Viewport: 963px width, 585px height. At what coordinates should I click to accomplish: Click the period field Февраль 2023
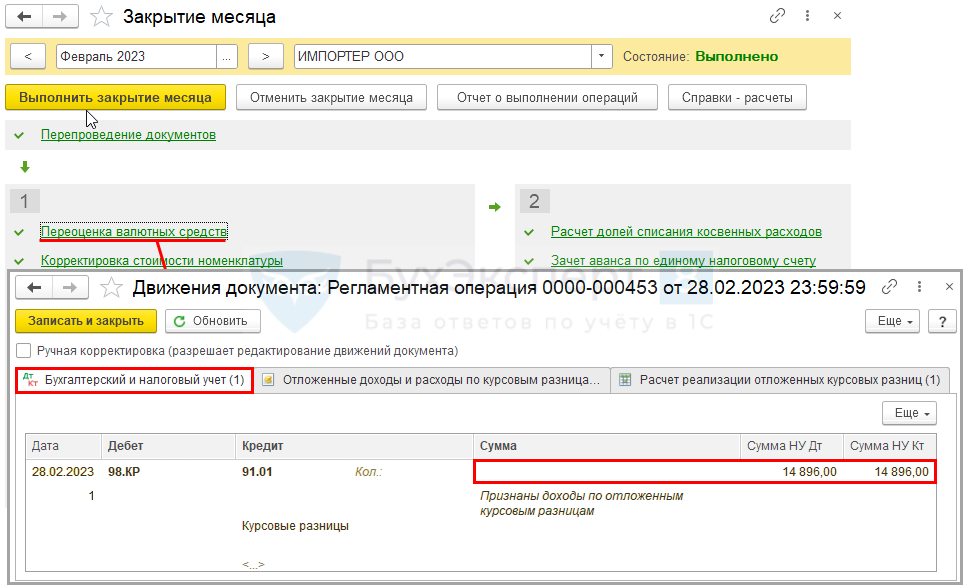[136, 56]
